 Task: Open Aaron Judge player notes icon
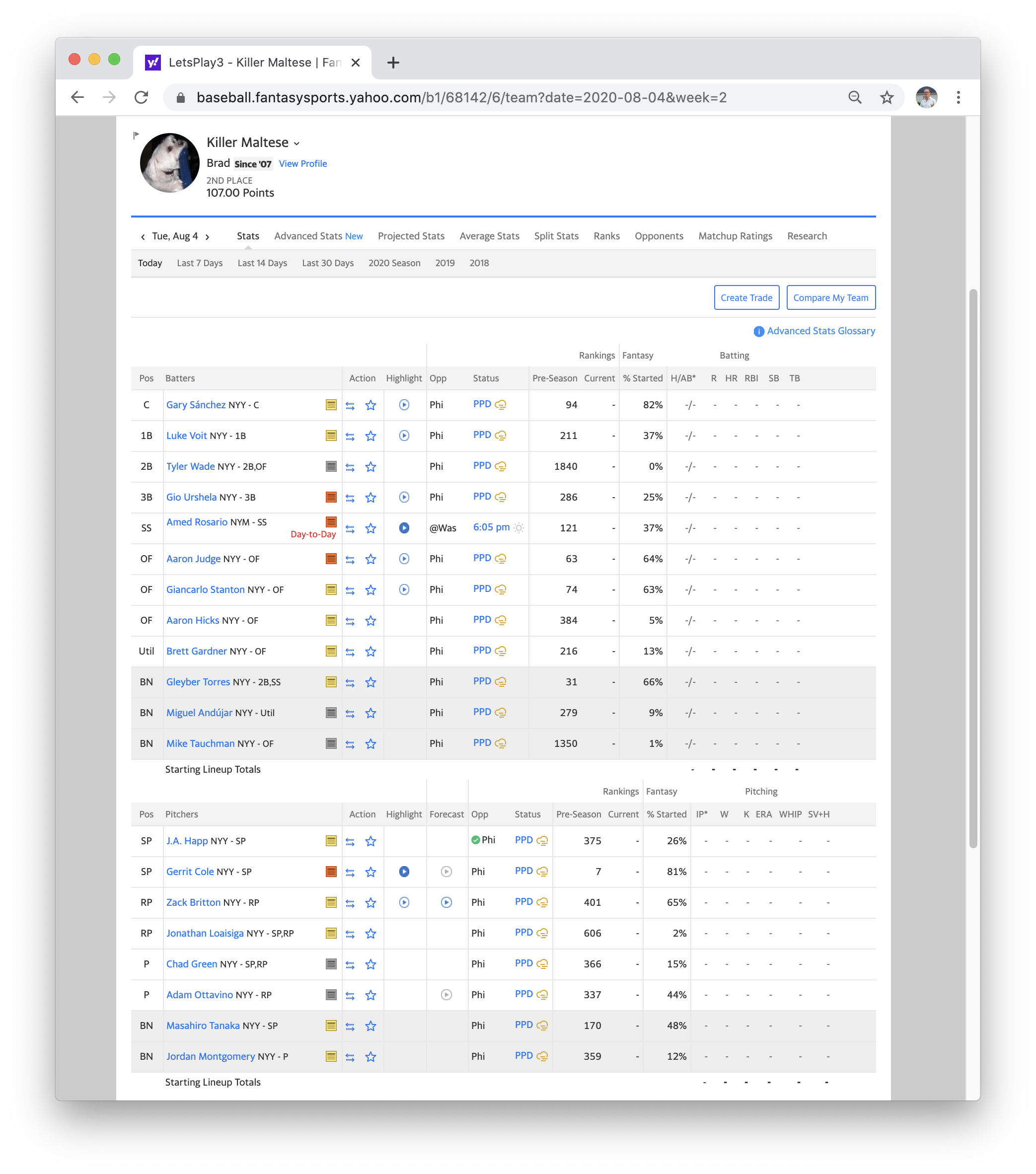pos(331,559)
